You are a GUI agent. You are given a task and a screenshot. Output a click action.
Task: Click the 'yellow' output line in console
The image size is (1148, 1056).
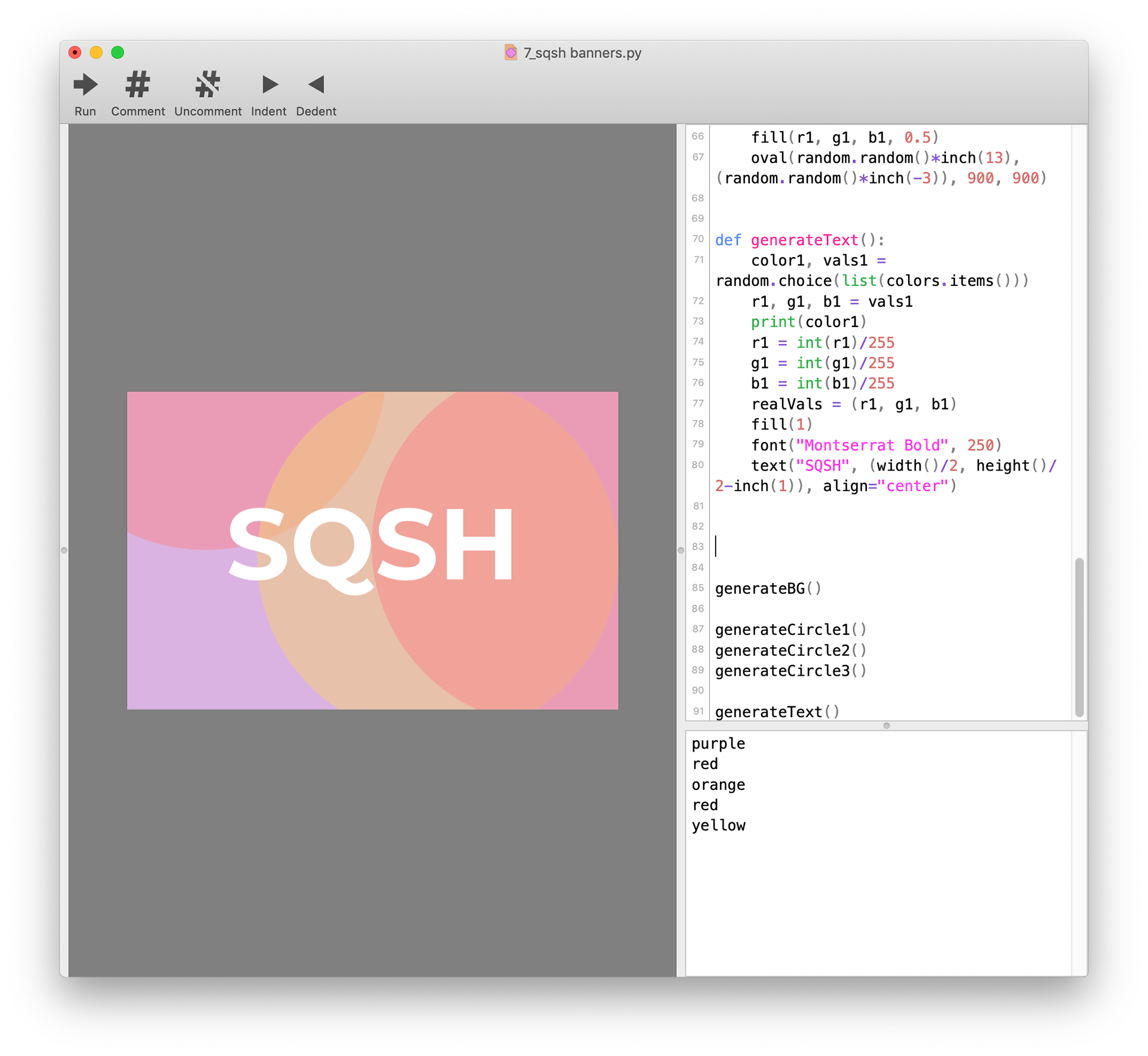pos(718,825)
